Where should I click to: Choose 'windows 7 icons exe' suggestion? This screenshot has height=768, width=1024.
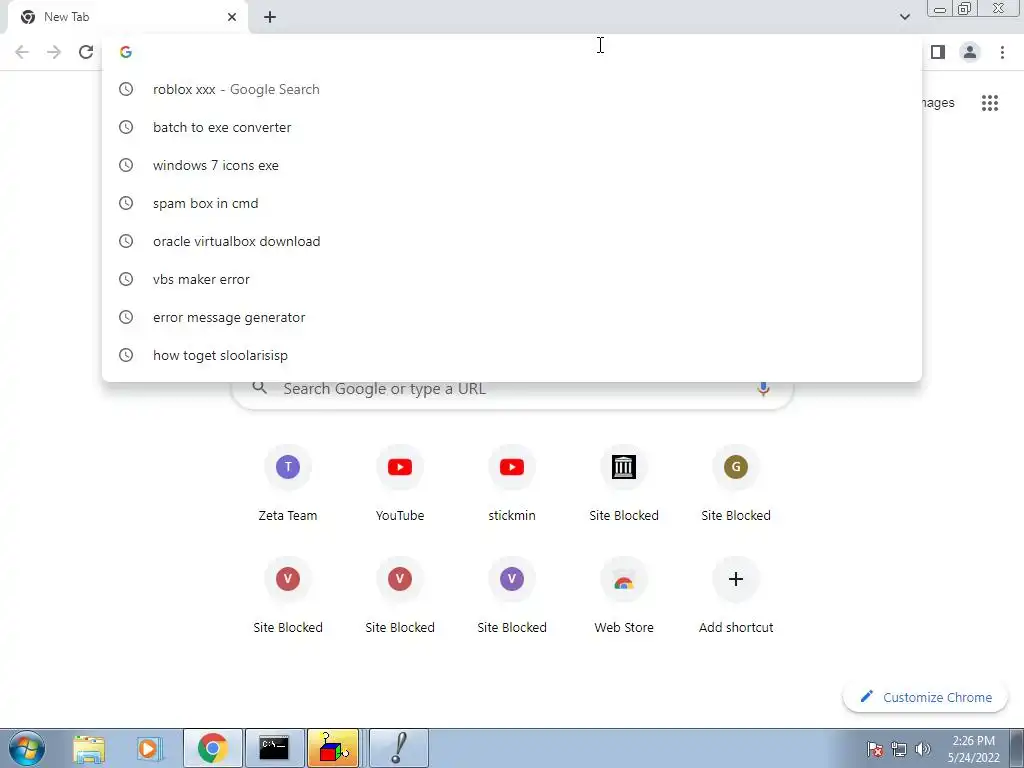(x=511, y=165)
